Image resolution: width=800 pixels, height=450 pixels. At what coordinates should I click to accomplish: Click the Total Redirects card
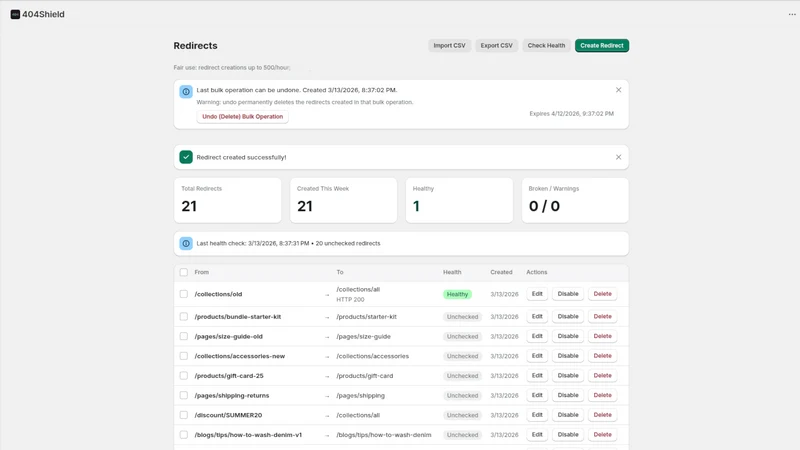[x=228, y=200]
